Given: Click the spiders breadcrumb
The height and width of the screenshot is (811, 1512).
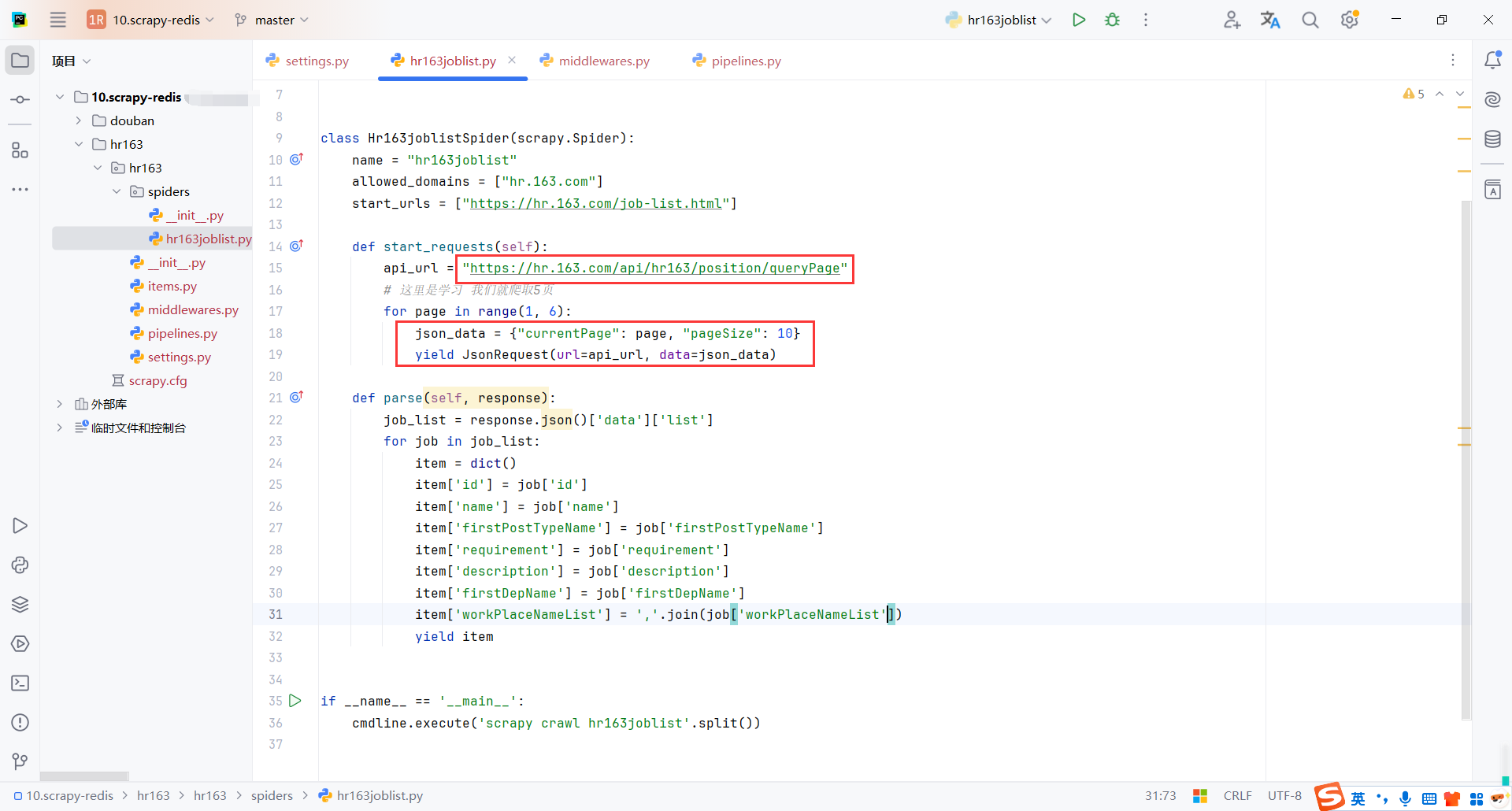Looking at the screenshot, I should click(272, 795).
